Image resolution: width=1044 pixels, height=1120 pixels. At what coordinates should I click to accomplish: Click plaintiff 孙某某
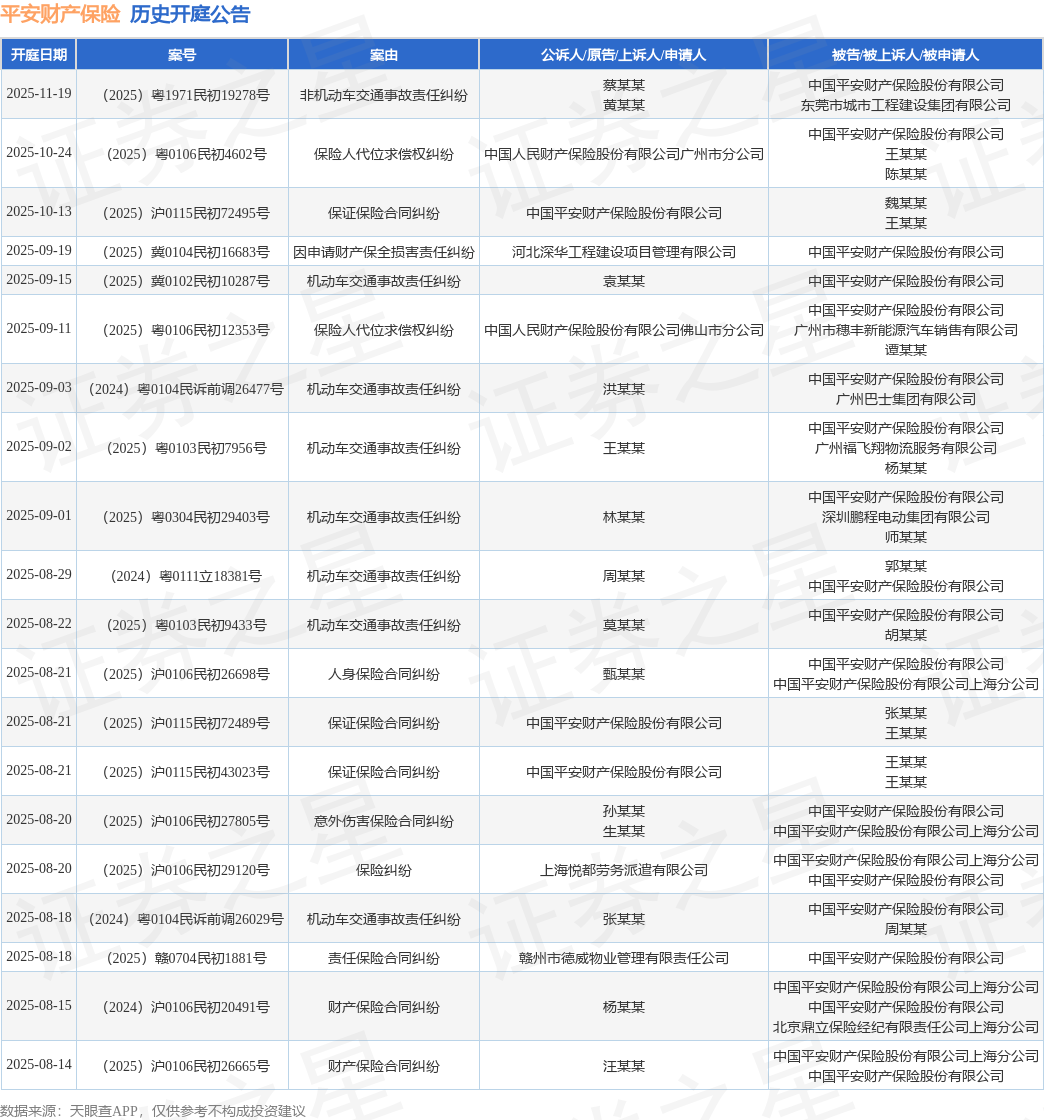[x=623, y=811]
